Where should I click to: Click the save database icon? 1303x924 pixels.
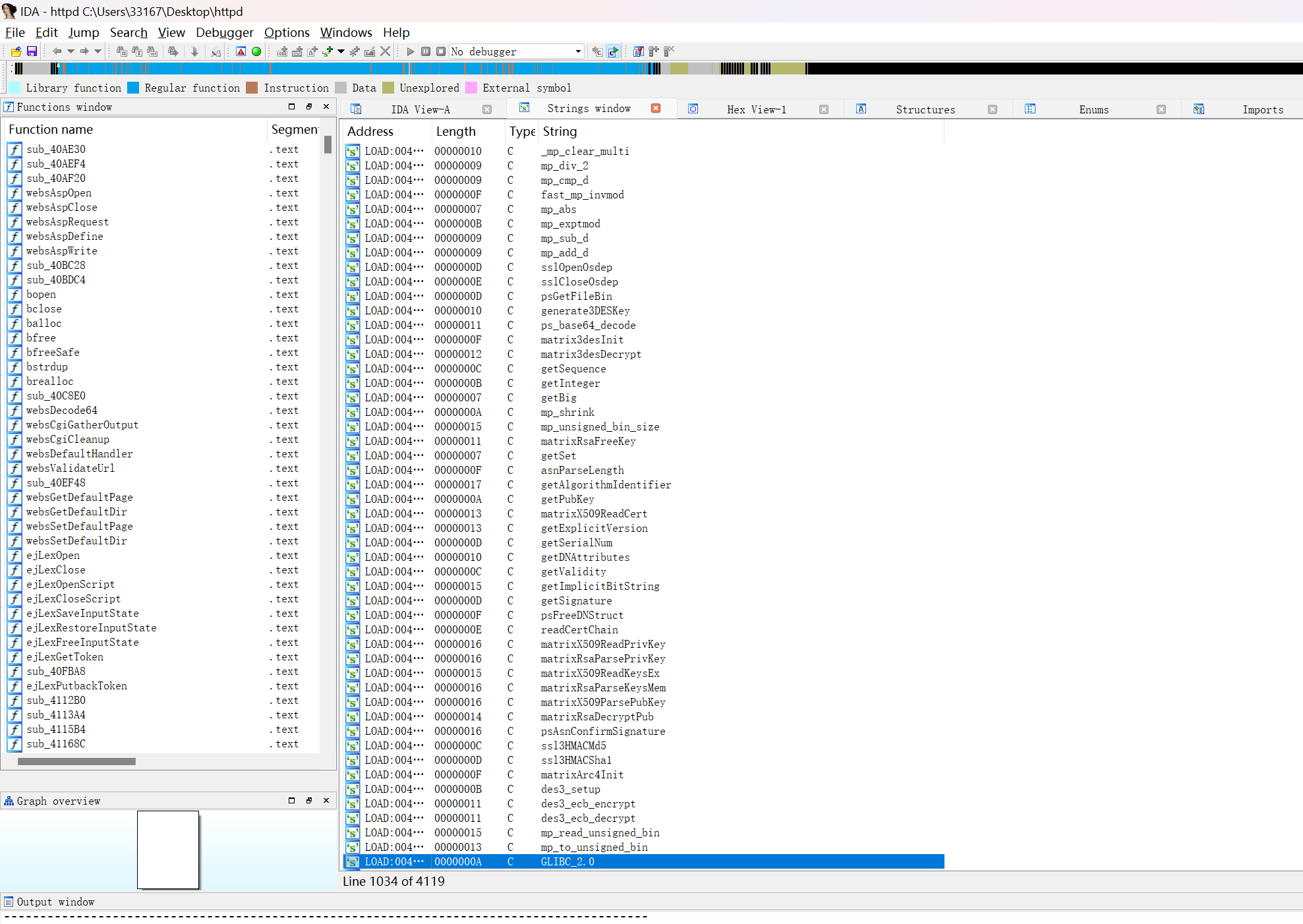32,51
